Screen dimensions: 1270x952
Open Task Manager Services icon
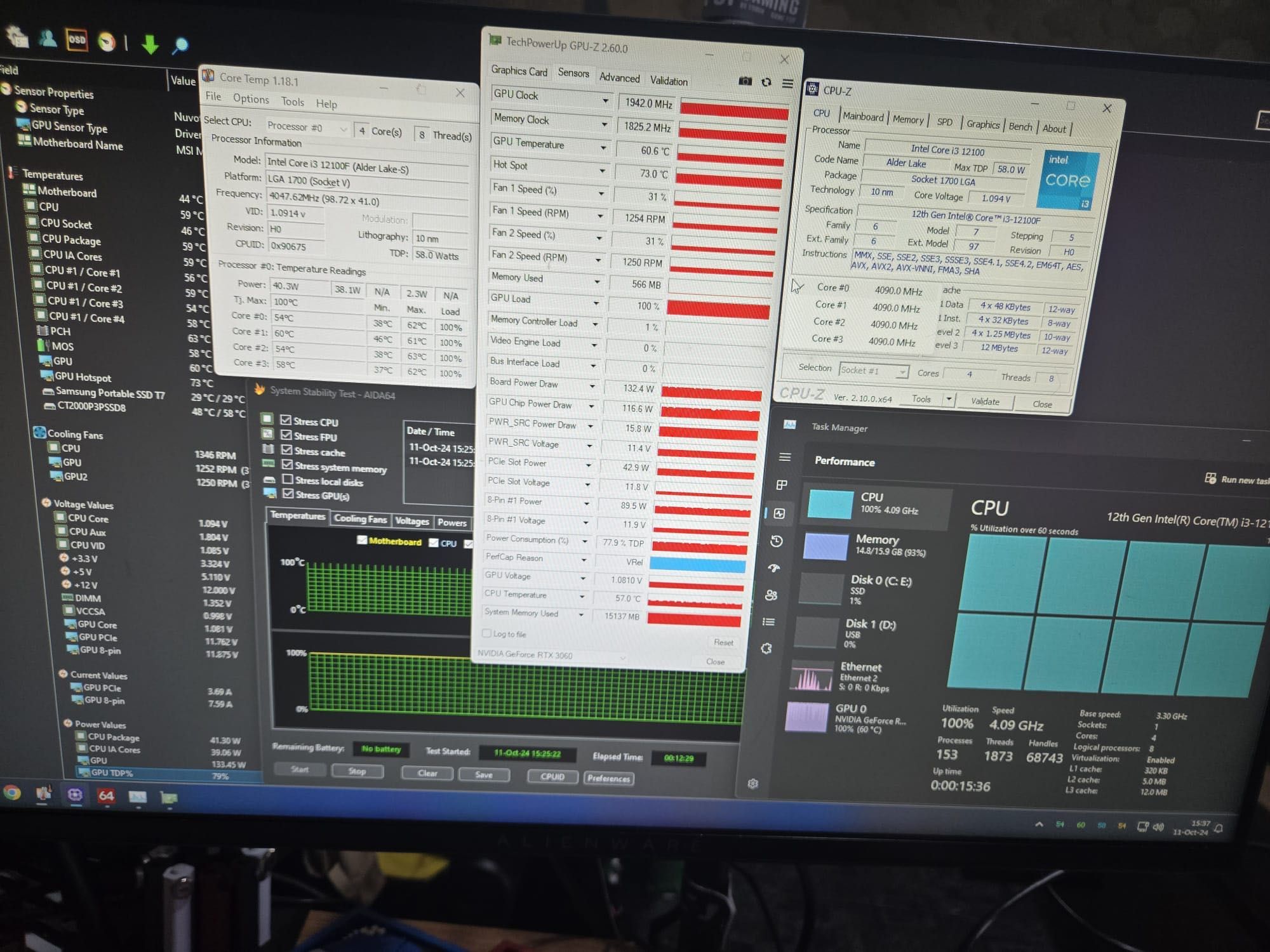pyautogui.click(x=766, y=649)
